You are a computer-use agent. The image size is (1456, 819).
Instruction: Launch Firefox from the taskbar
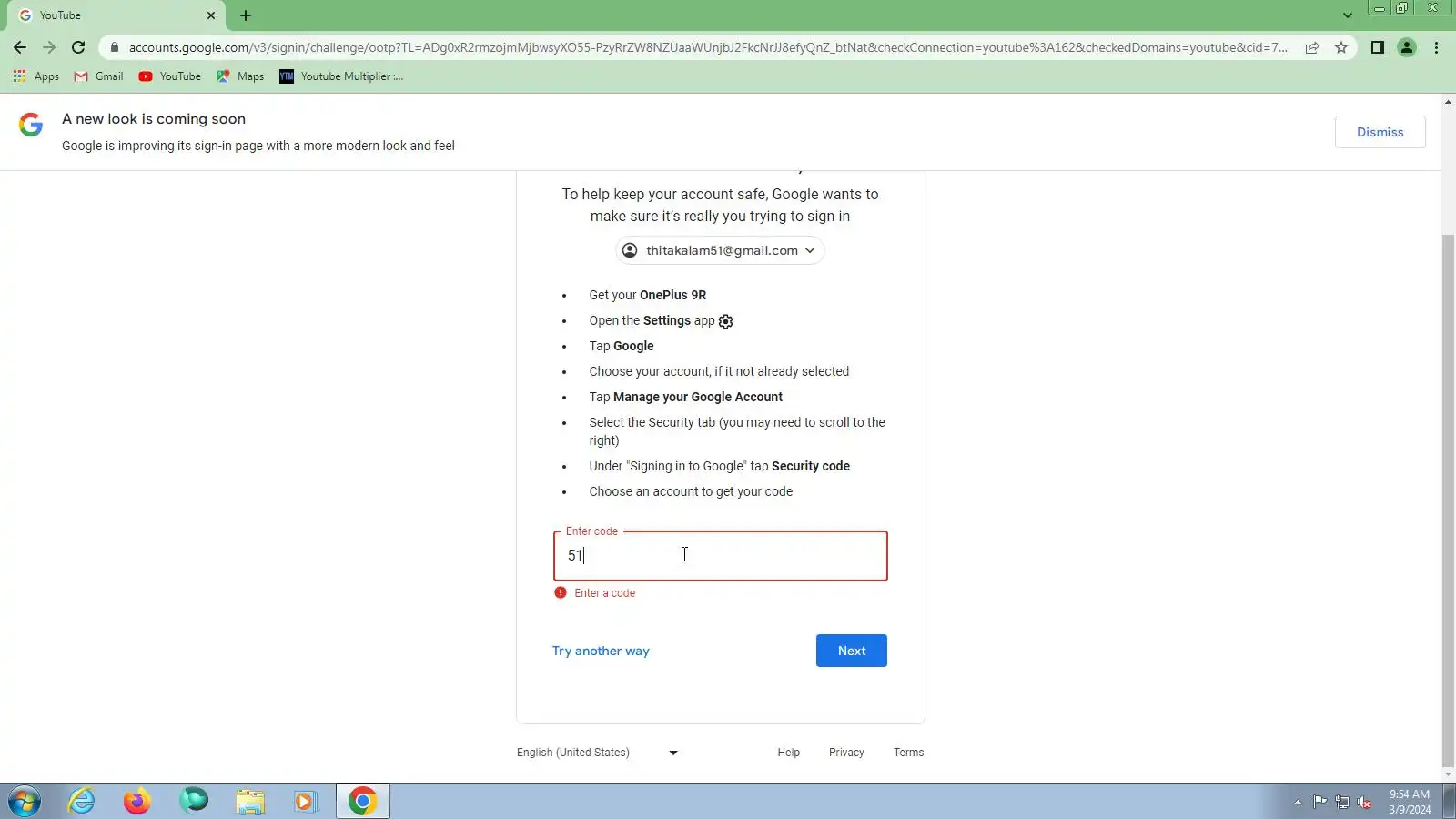(x=137, y=802)
